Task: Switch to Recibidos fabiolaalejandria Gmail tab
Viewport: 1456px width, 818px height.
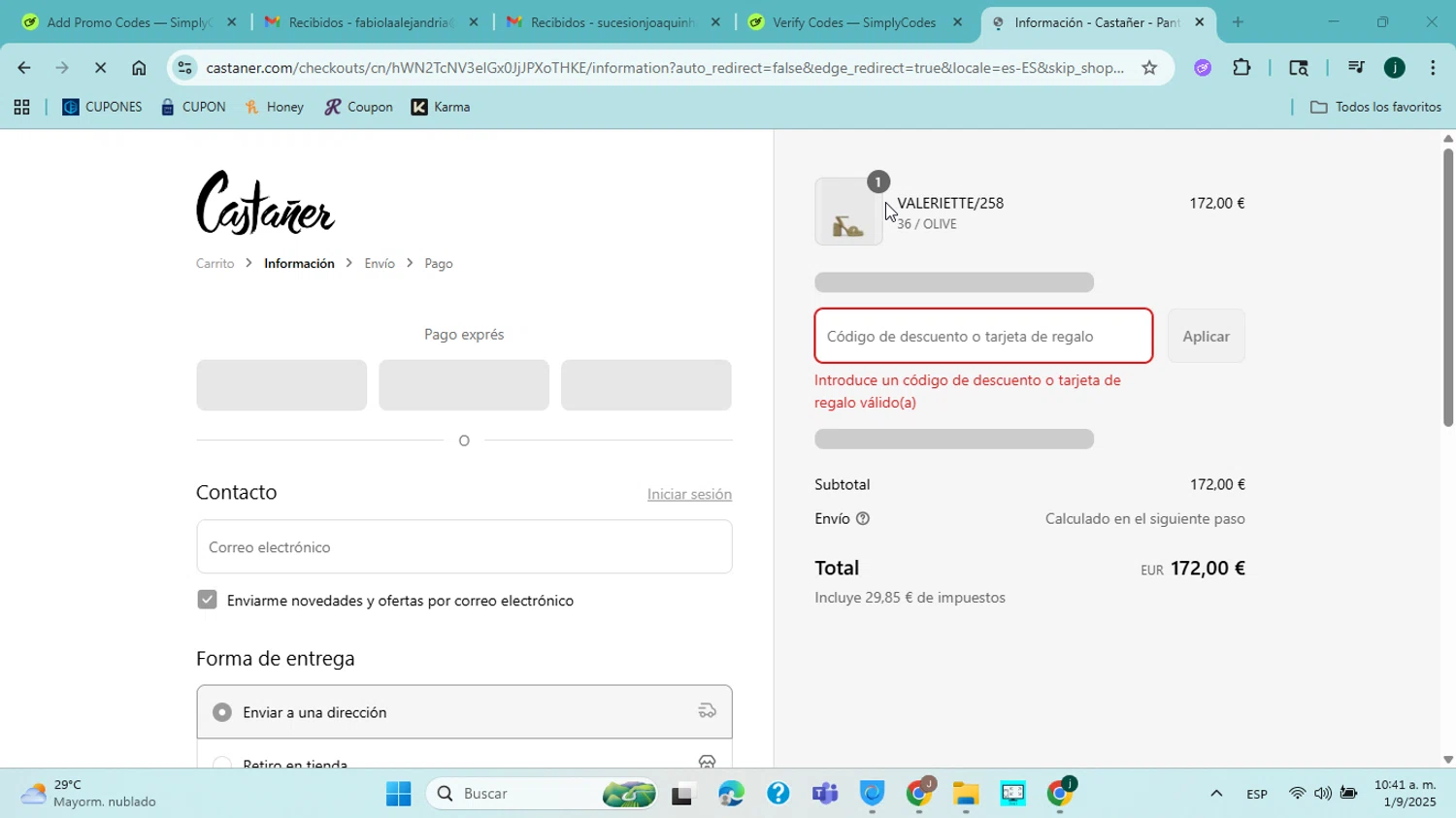Action: point(372,22)
